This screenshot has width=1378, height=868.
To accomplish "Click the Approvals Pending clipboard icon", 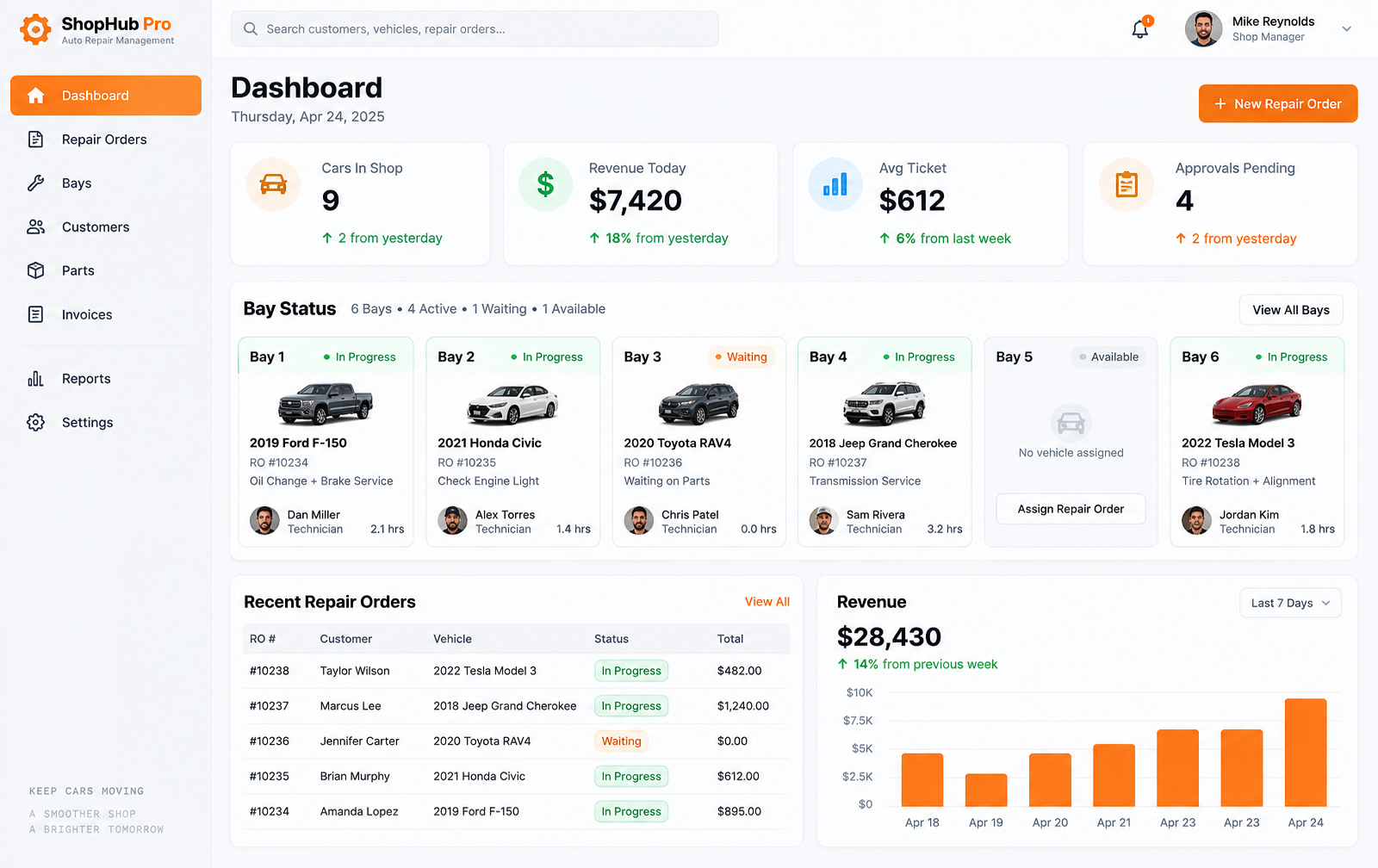I will [1127, 184].
